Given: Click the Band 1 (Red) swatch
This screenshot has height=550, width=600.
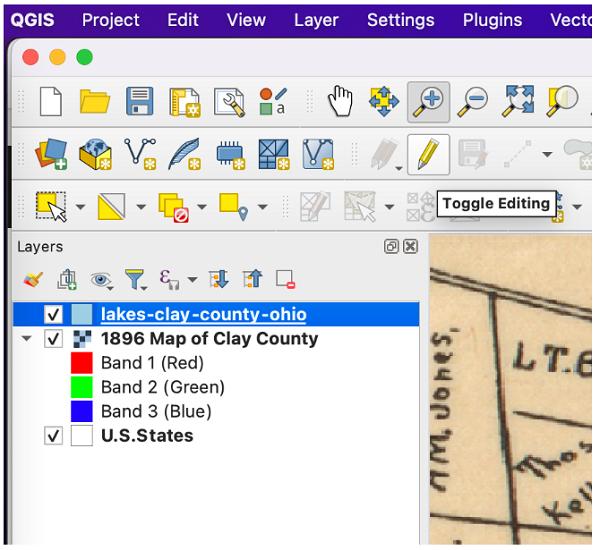Looking at the screenshot, I should click(82, 363).
